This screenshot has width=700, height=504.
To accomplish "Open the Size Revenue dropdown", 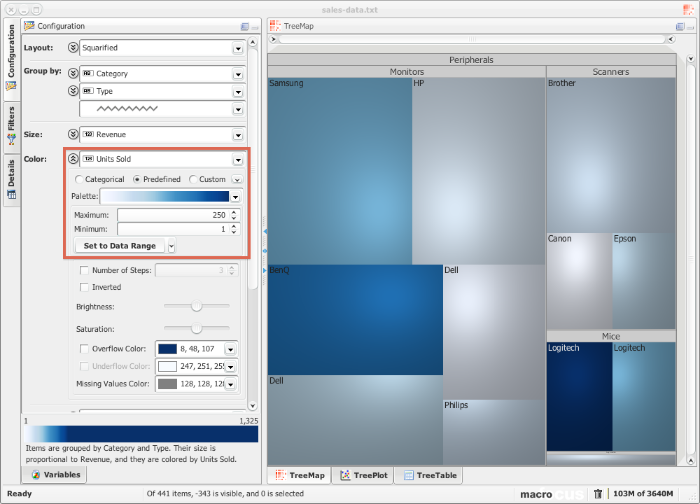I will tap(238, 134).
